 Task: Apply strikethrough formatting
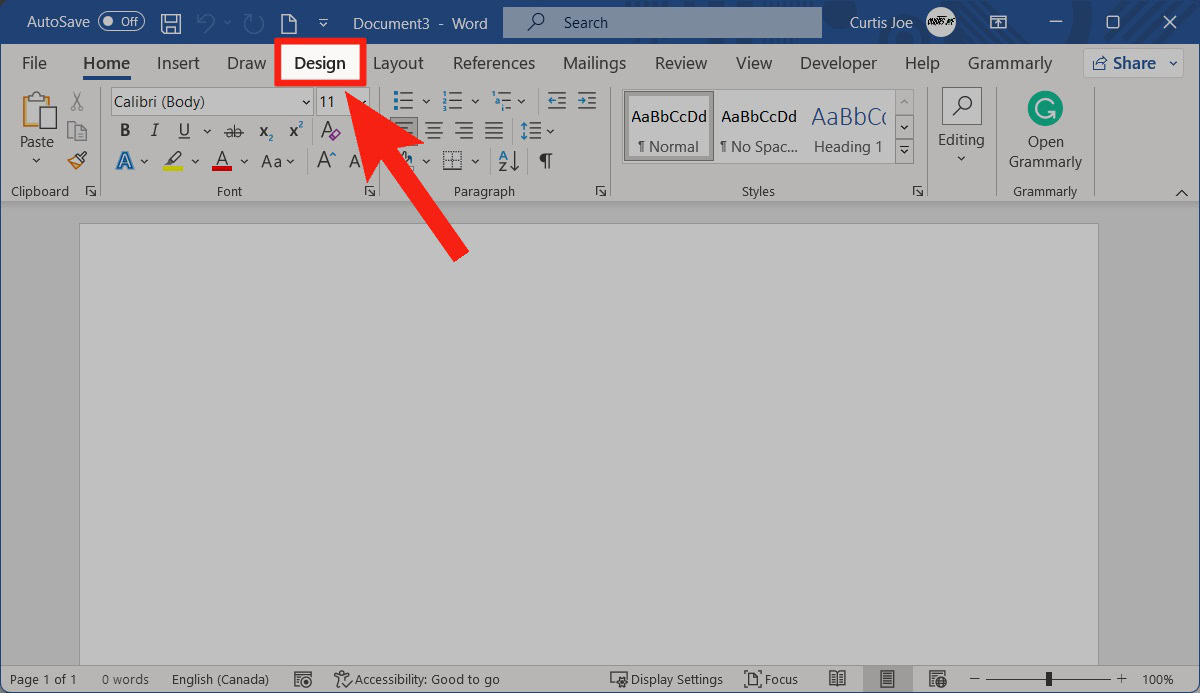point(234,131)
